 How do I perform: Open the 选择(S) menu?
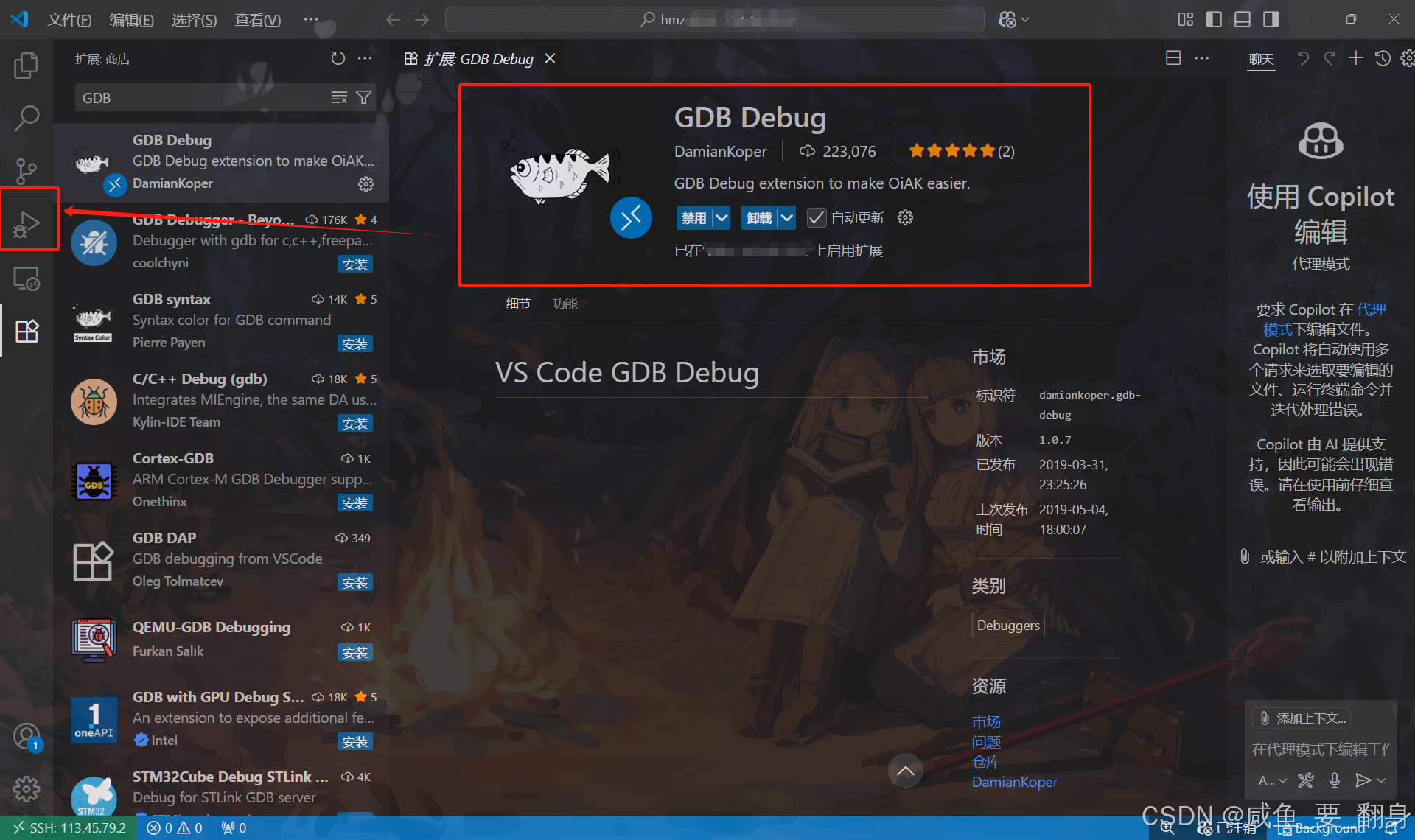click(x=194, y=20)
